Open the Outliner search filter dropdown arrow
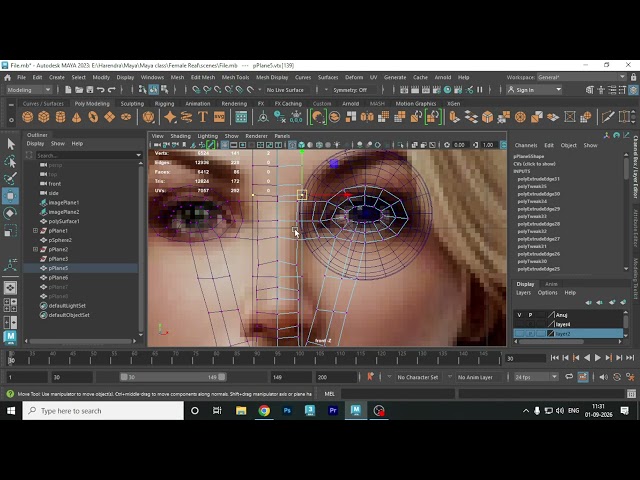Viewport: 640px width, 480px height. point(138,155)
